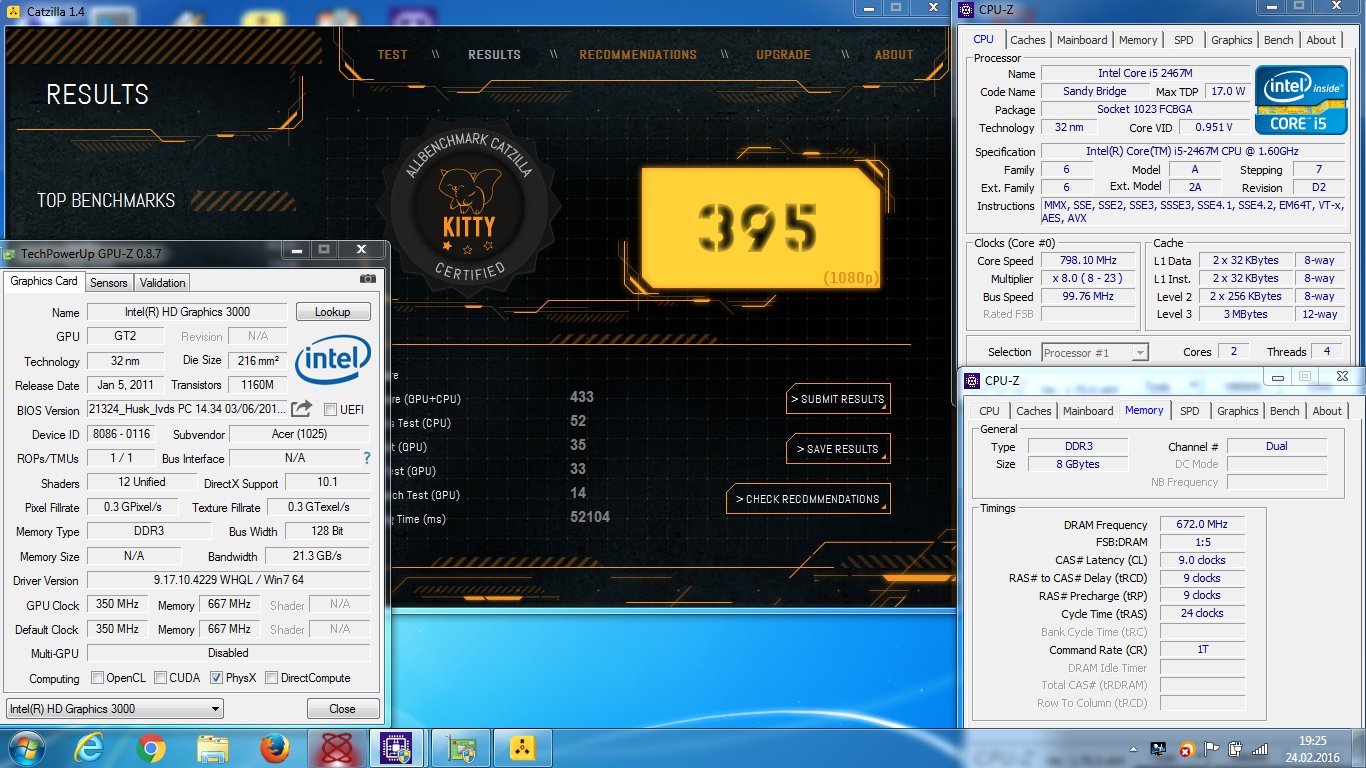Click the Bus Interface question mark icon
This screenshot has height=768, width=1366.
pos(367,458)
